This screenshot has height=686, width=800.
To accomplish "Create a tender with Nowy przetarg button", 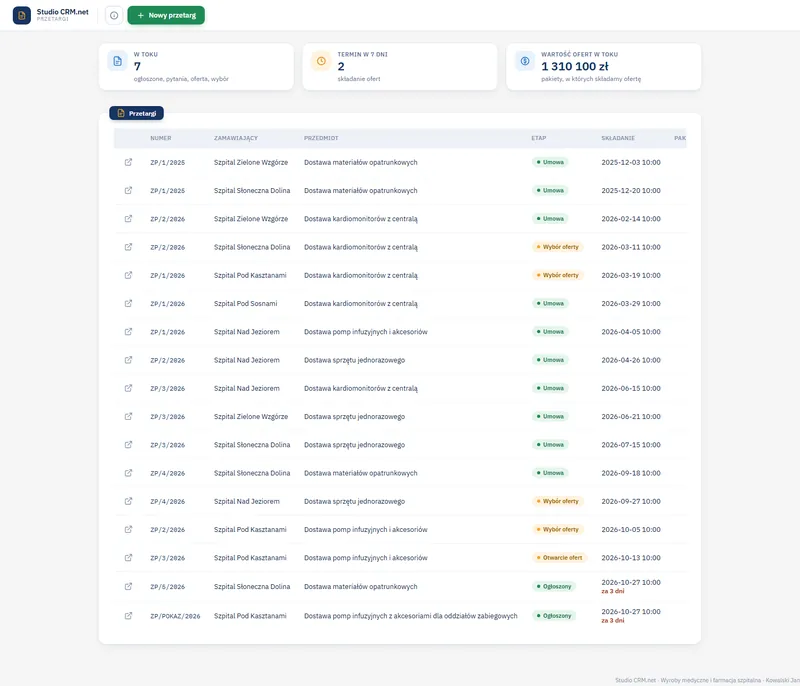I will point(166,15).
